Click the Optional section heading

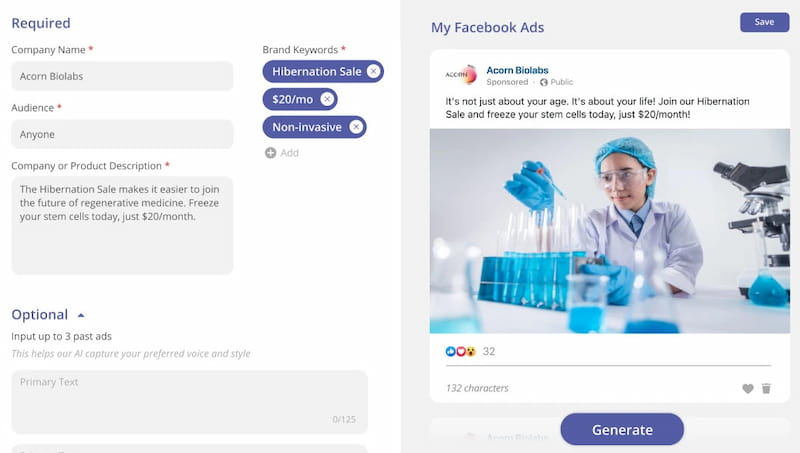pos(40,315)
